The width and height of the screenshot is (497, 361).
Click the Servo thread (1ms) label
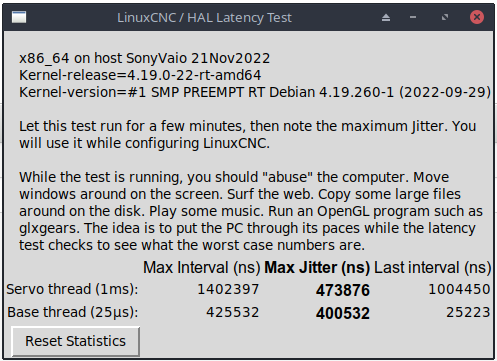72,289
